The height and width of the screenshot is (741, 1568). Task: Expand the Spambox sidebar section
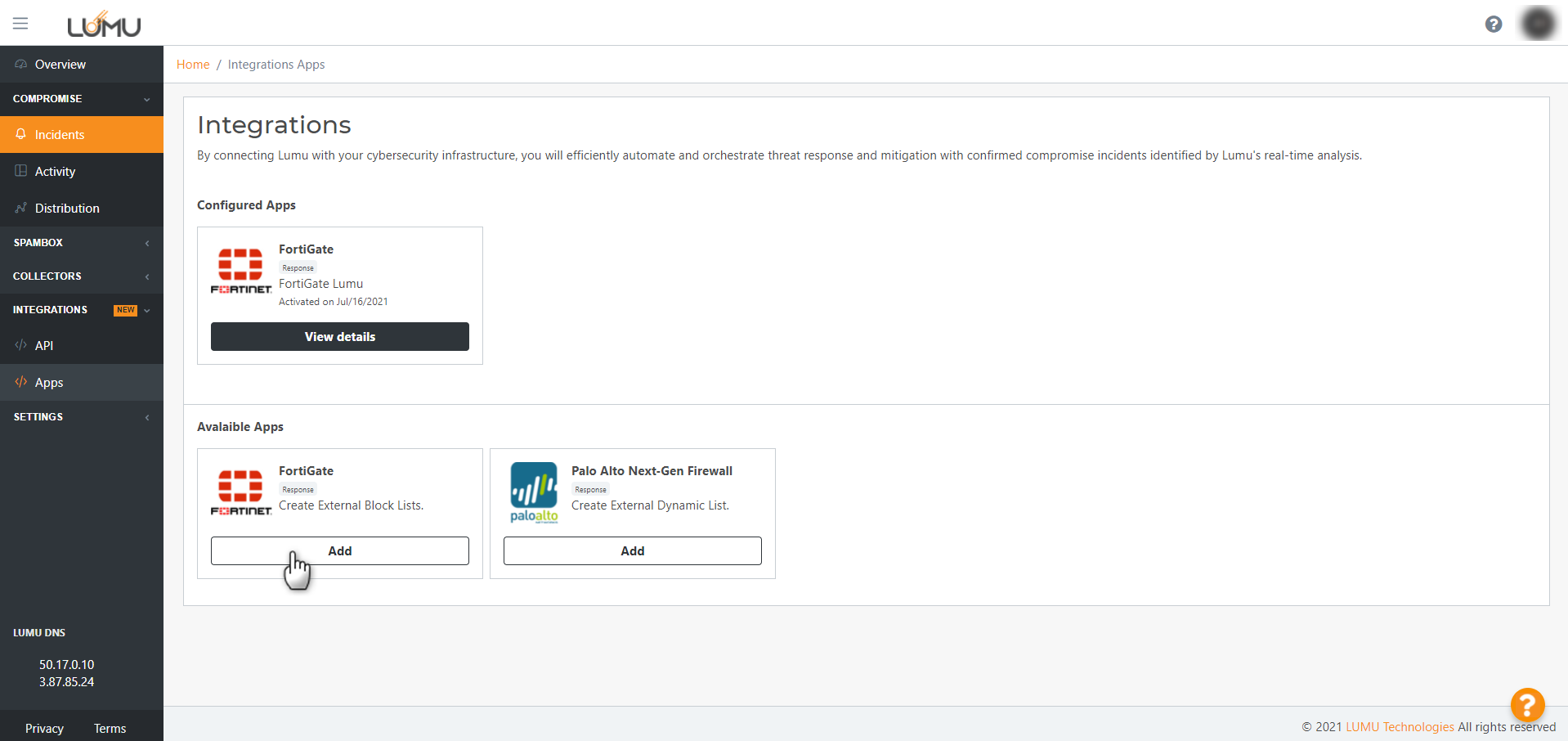[x=81, y=243]
